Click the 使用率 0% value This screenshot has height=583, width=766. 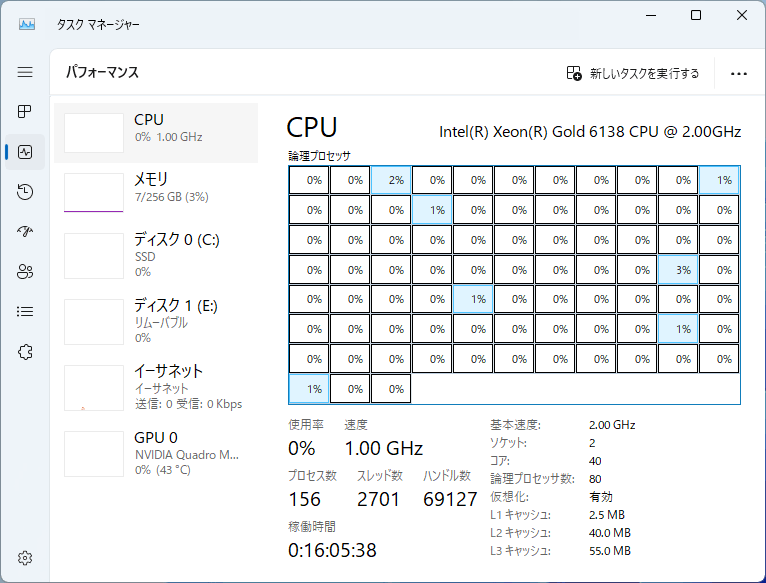[x=301, y=448]
